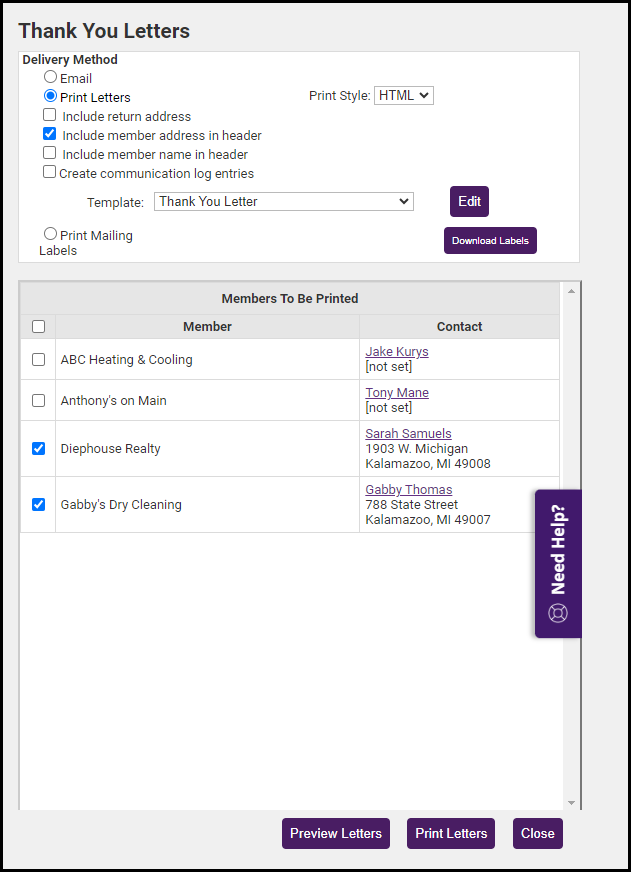Select the Print Mailing Labels option
631x872 pixels.
tap(50, 234)
